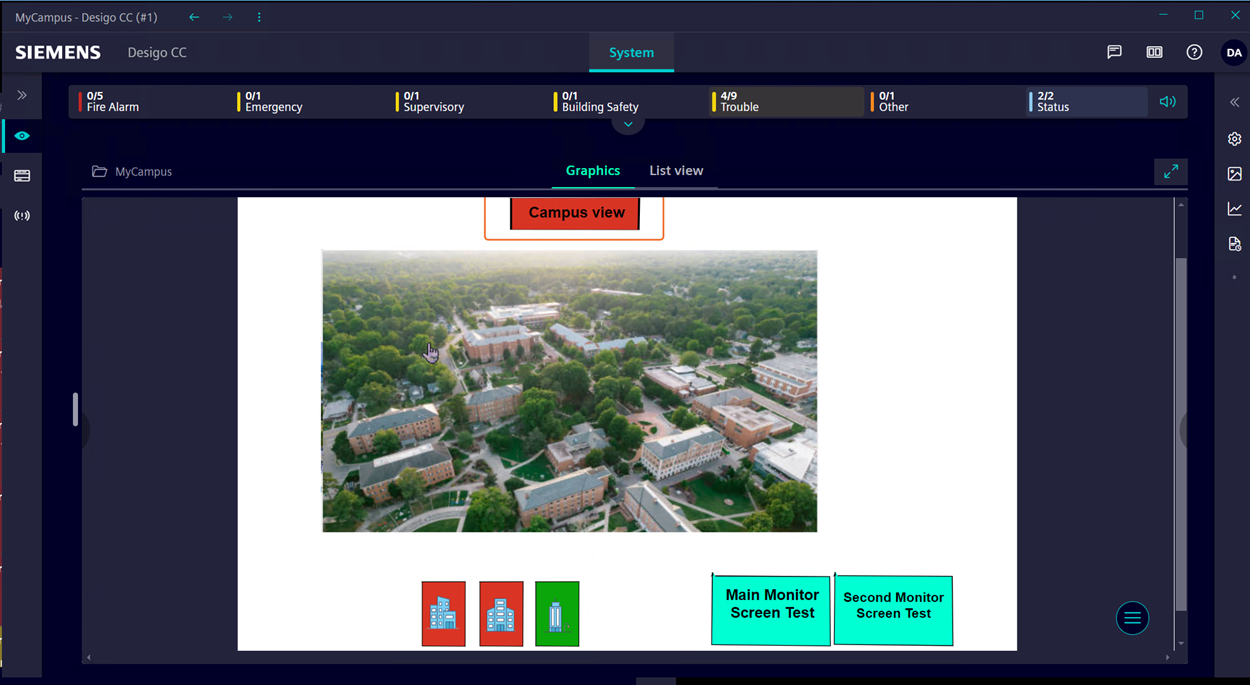The height and width of the screenshot is (685, 1250).
Task: Open the notifications broadcast icon in left sidebar
Action: [x=21, y=215]
